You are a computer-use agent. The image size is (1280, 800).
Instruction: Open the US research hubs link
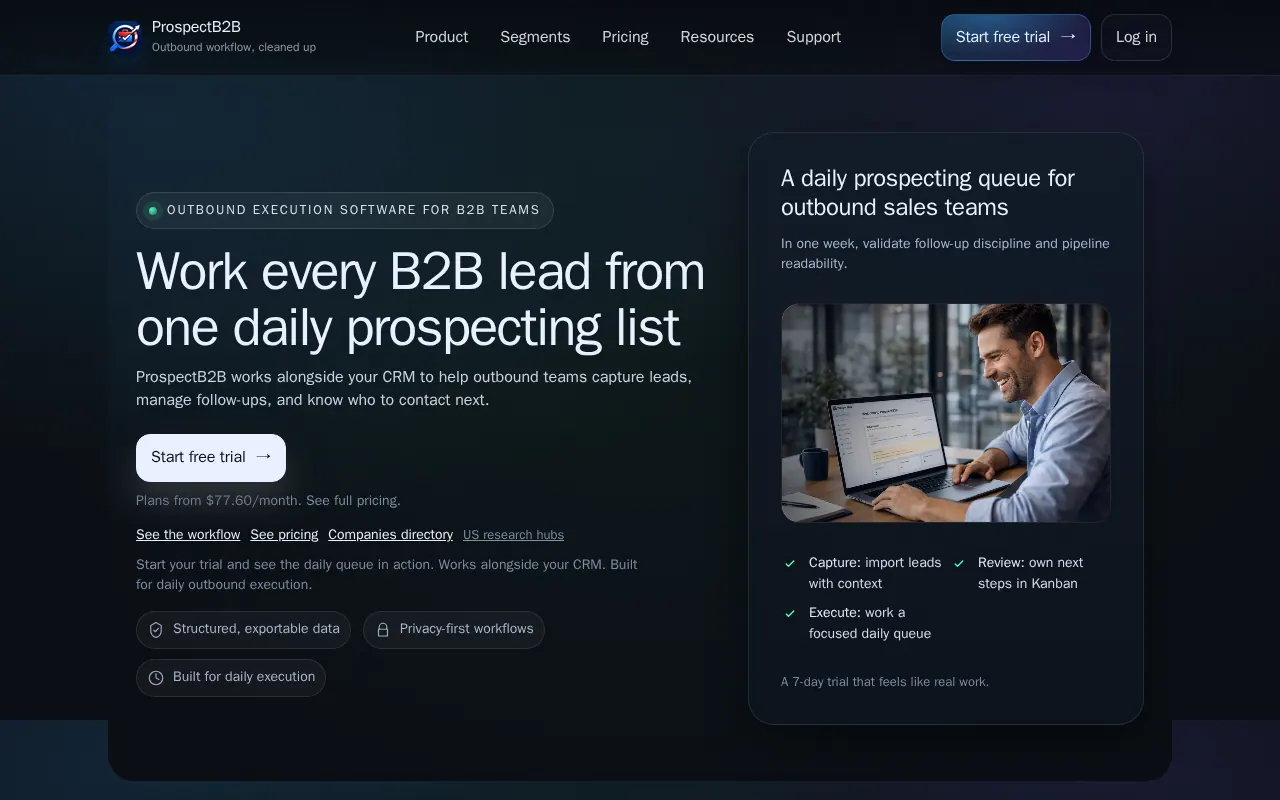(x=513, y=535)
